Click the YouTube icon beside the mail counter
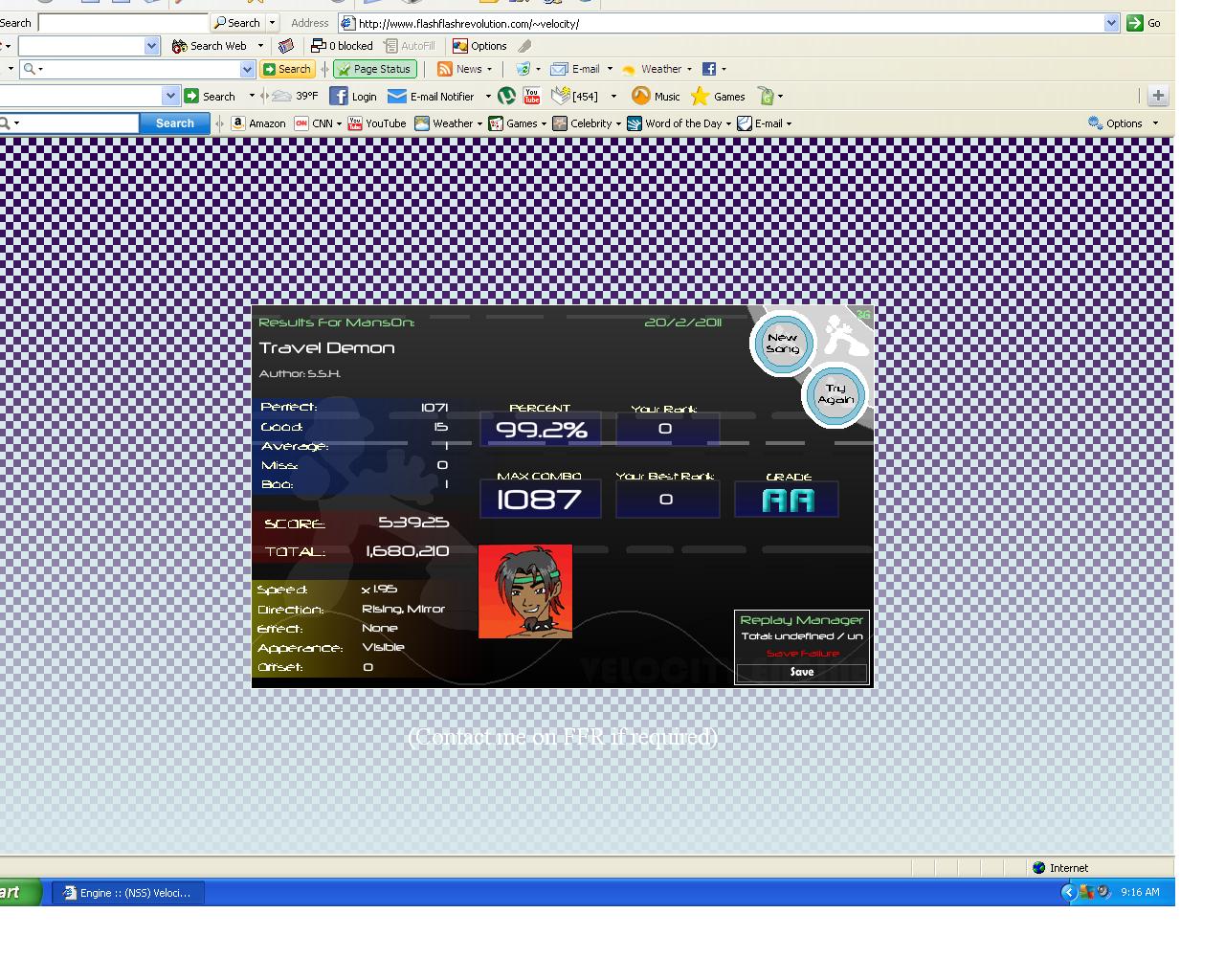This screenshot has height=980, width=1225. click(532, 96)
